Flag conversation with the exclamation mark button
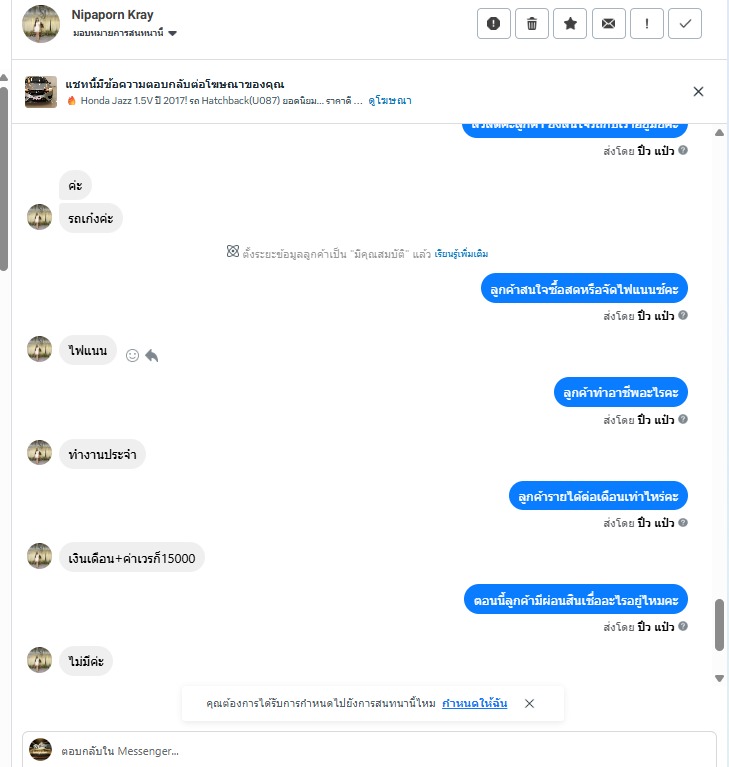This screenshot has width=729, height=767. (x=647, y=23)
